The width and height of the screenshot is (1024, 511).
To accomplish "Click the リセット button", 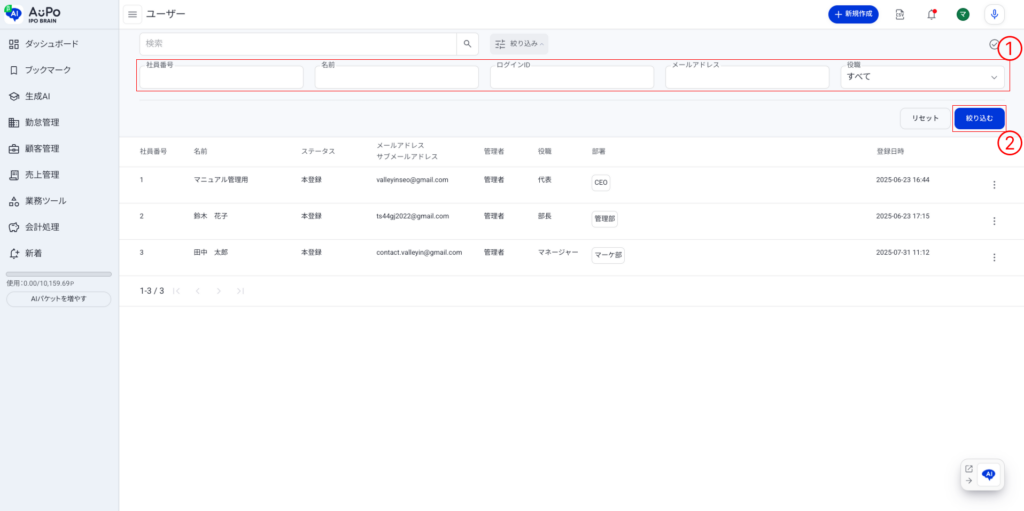I will click(925, 118).
